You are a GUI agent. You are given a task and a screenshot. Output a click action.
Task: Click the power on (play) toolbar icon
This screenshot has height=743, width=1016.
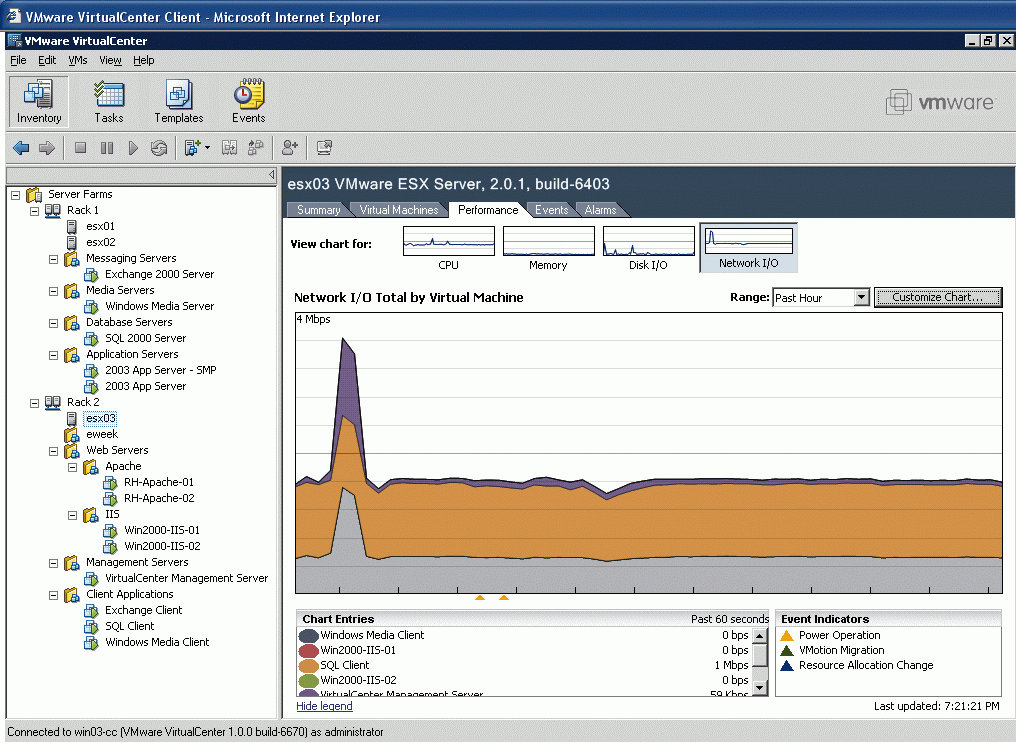[x=133, y=148]
